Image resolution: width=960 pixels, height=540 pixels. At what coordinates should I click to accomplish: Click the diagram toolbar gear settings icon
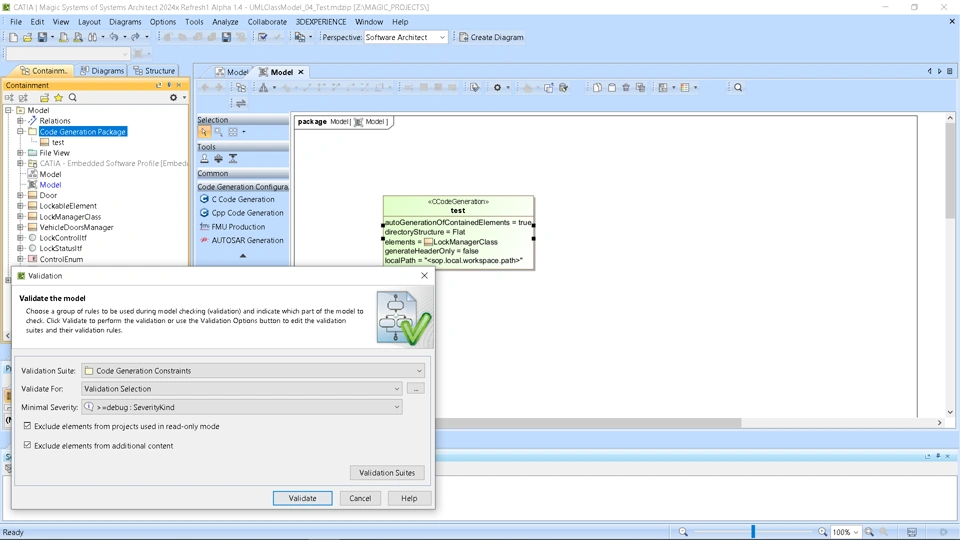(x=497, y=88)
